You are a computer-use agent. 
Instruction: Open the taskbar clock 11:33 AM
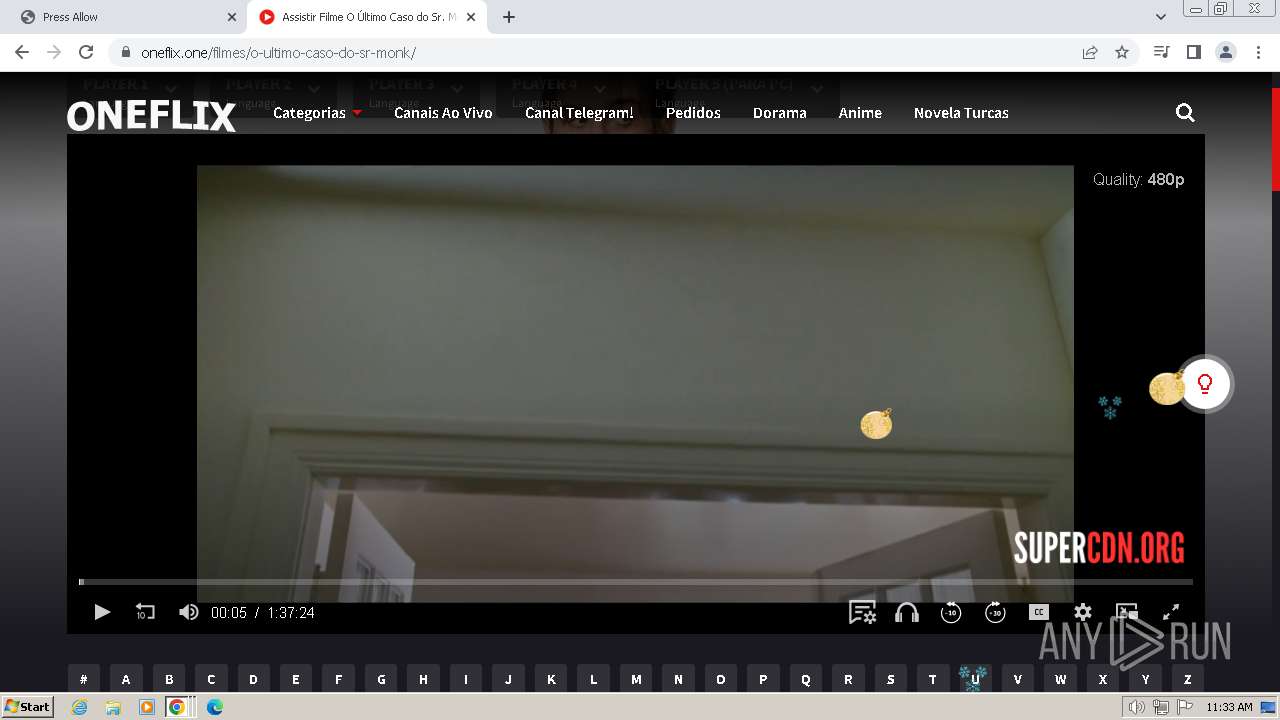(x=1229, y=707)
